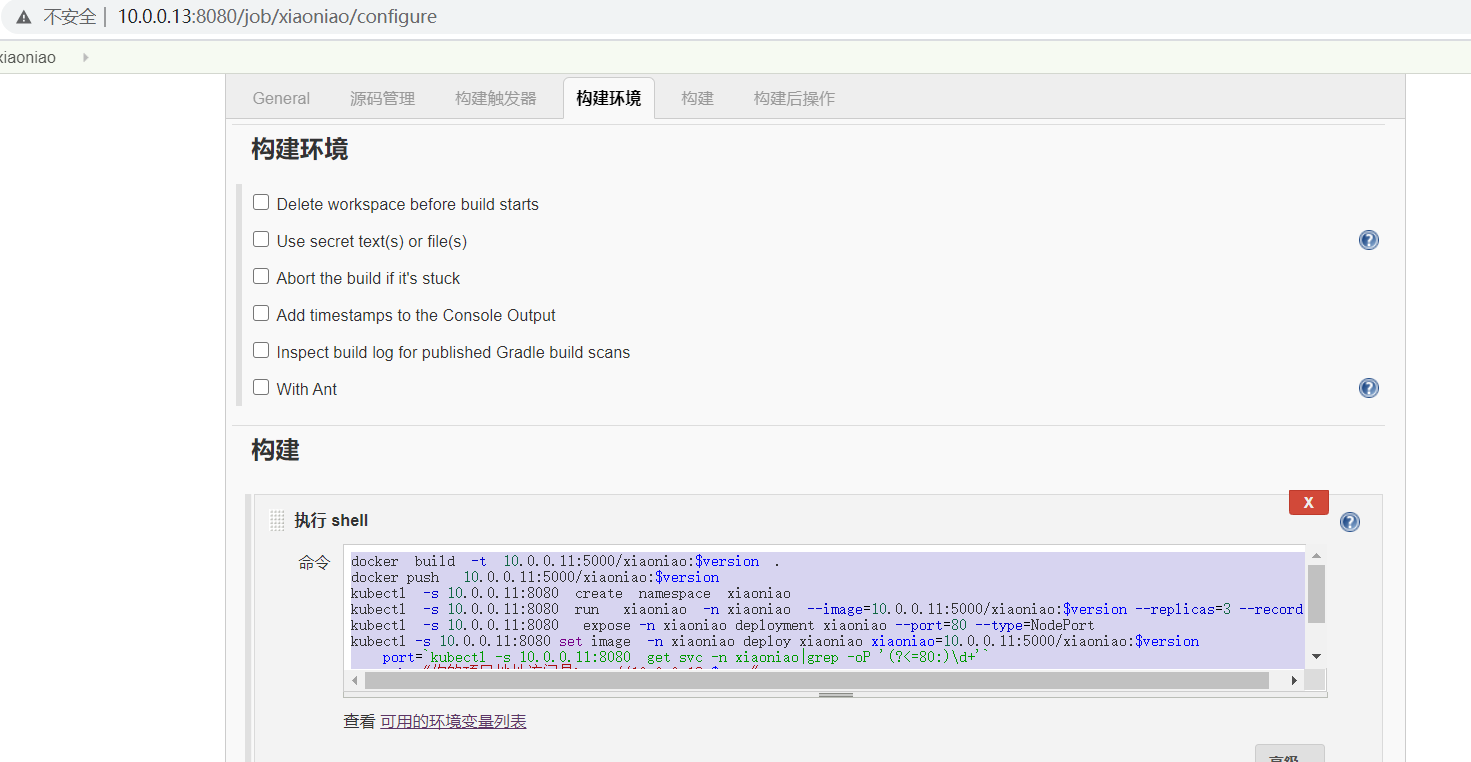The width and height of the screenshot is (1471, 762).
Task: Click the 'port=' get svc line
Action: click(x=685, y=657)
